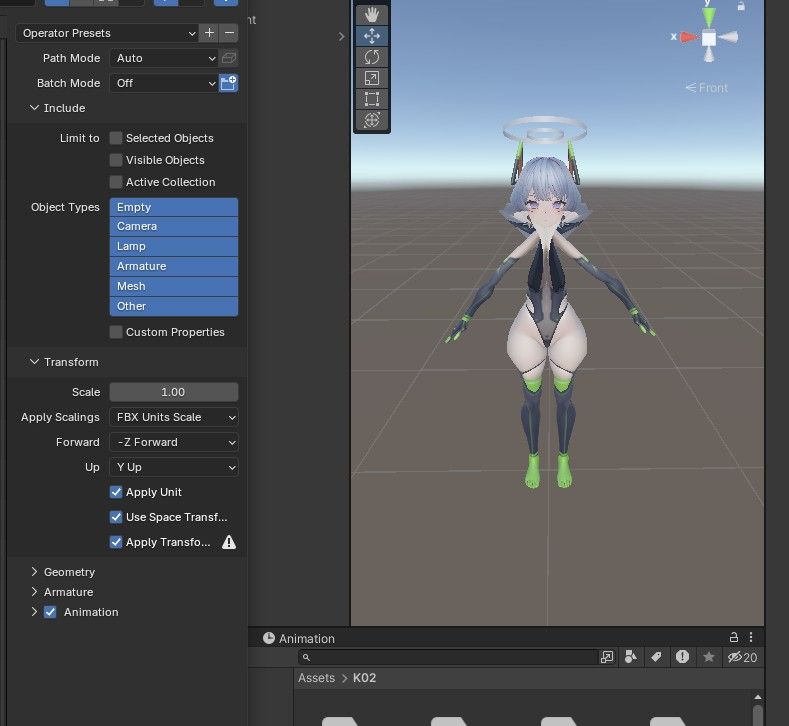
Task: Toggle batch own directory icon beside Batch Mode
Action: click(x=229, y=83)
